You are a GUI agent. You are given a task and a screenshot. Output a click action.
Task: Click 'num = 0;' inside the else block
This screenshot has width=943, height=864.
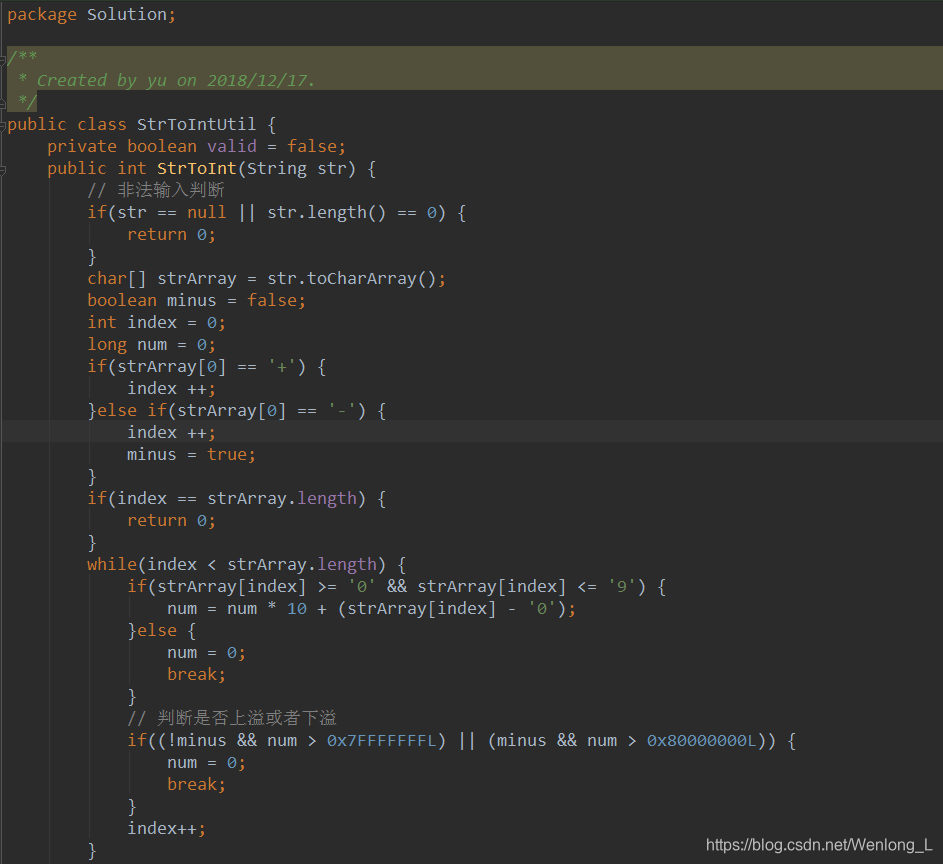click(x=206, y=653)
